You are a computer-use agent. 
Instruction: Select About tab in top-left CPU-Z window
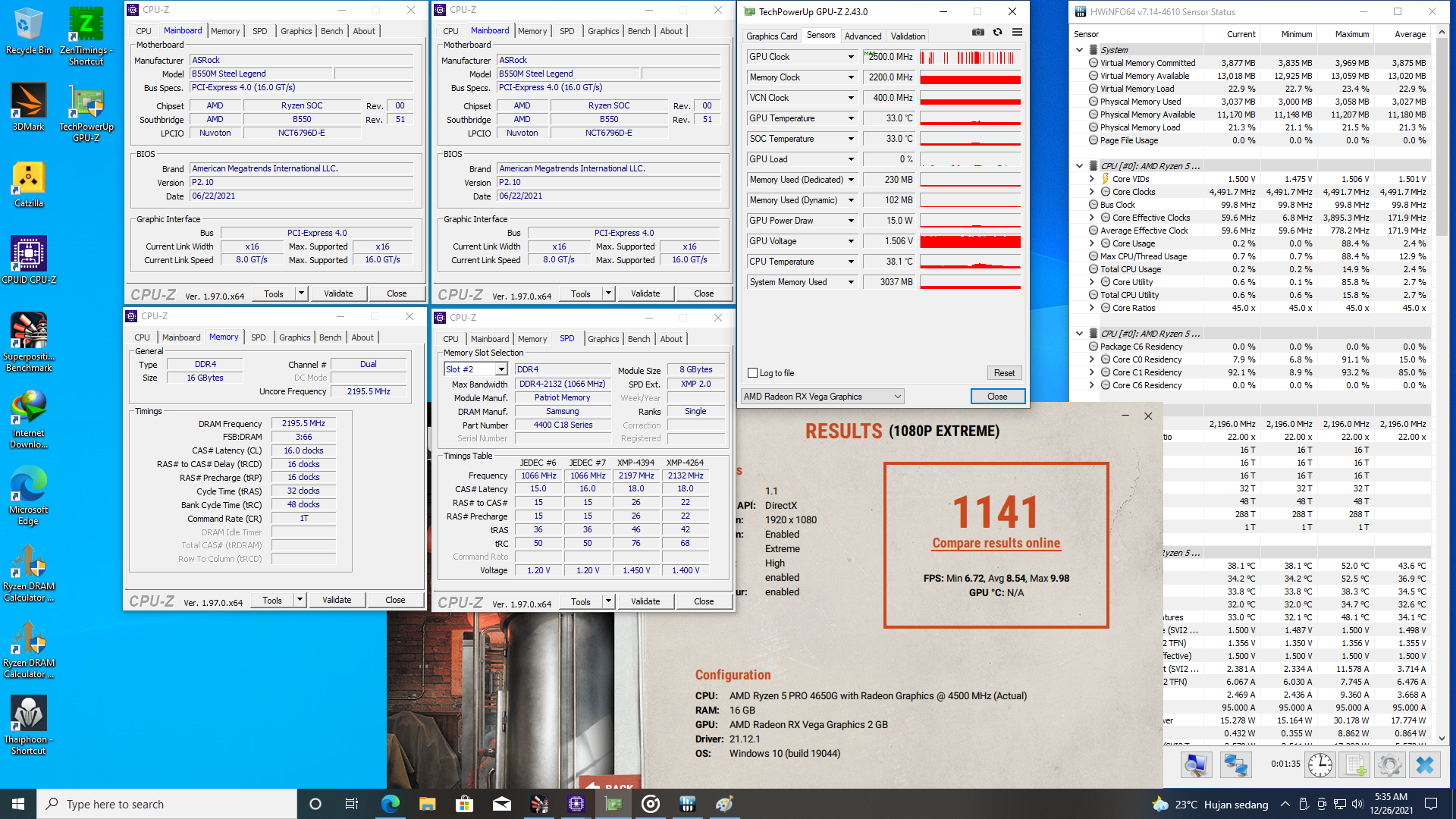tap(364, 31)
